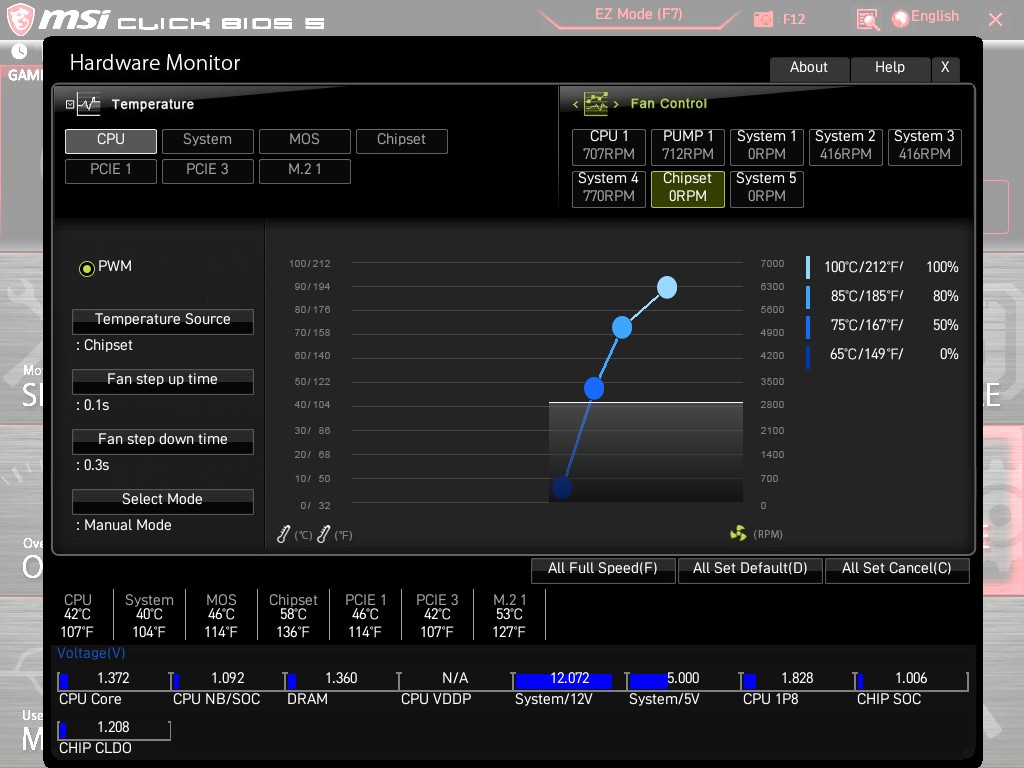The height and width of the screenshot is (768, 1024).
Task: Click the 50% fan curve point
Action: coord(594,389)
